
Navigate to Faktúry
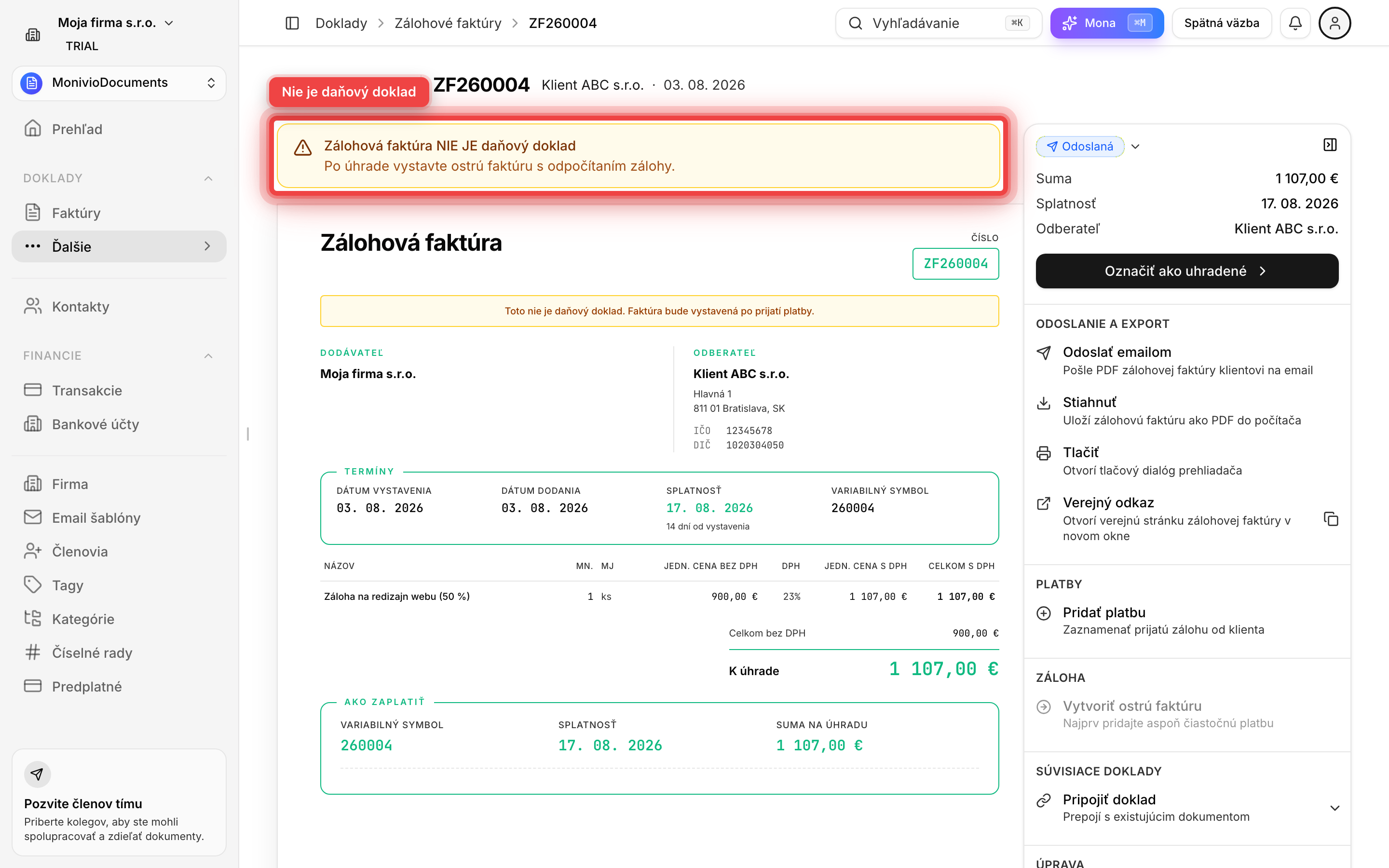[x=120, y=213]
